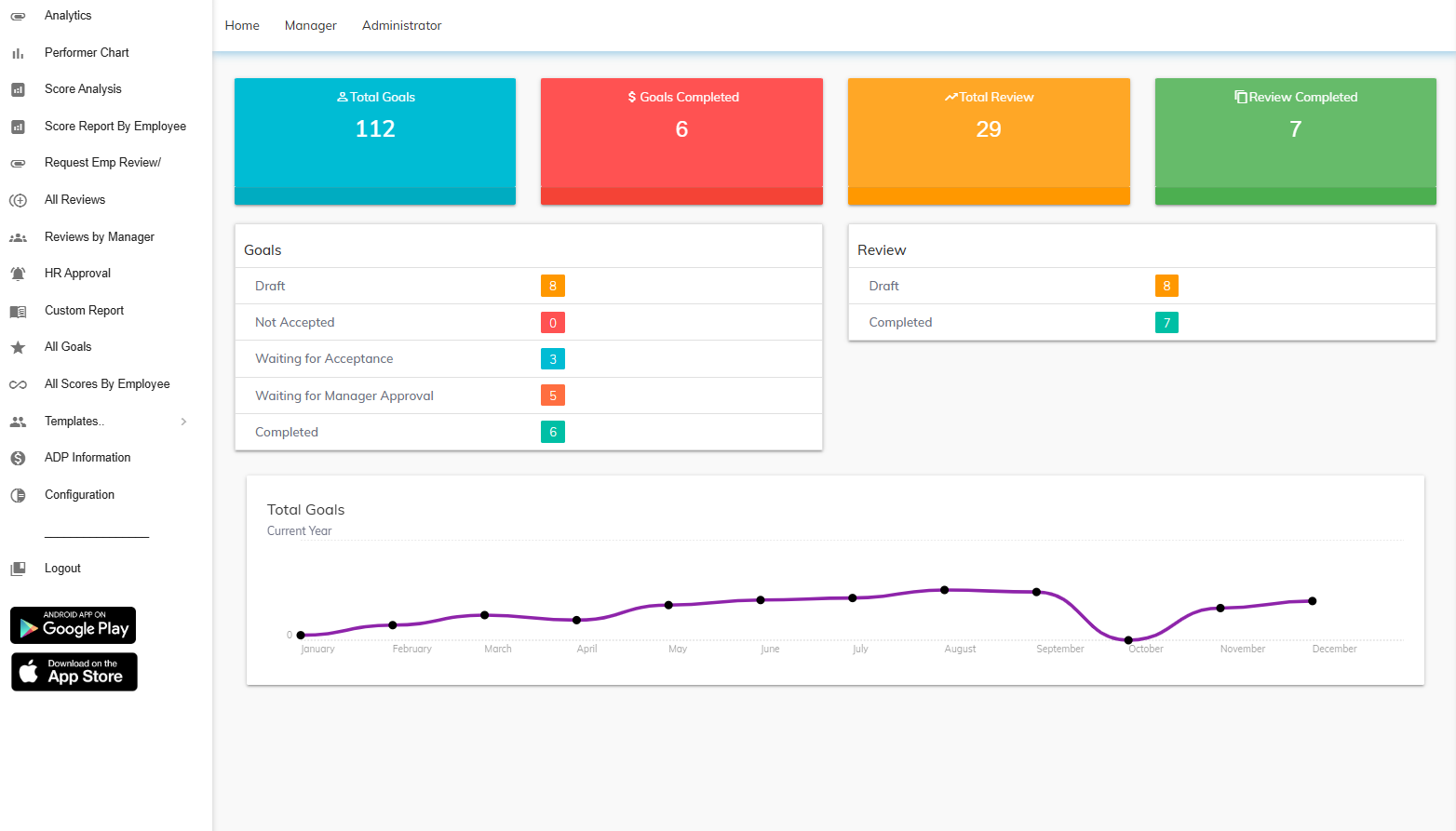The height and width of the screenshot is (831, 1456).
Task: Open Analytics in the sidebar
Action: [68, 16]
